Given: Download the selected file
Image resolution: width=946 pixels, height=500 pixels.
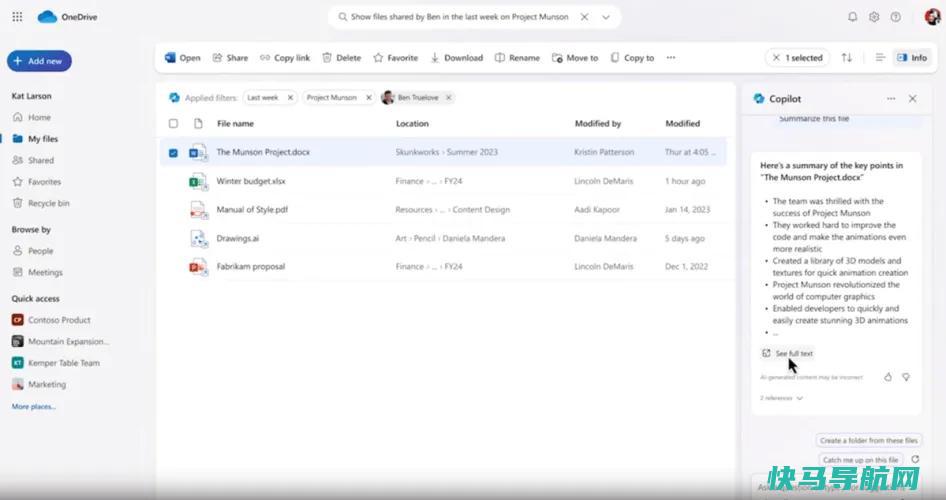Looking at the screenshot, I should pos(456,58).
